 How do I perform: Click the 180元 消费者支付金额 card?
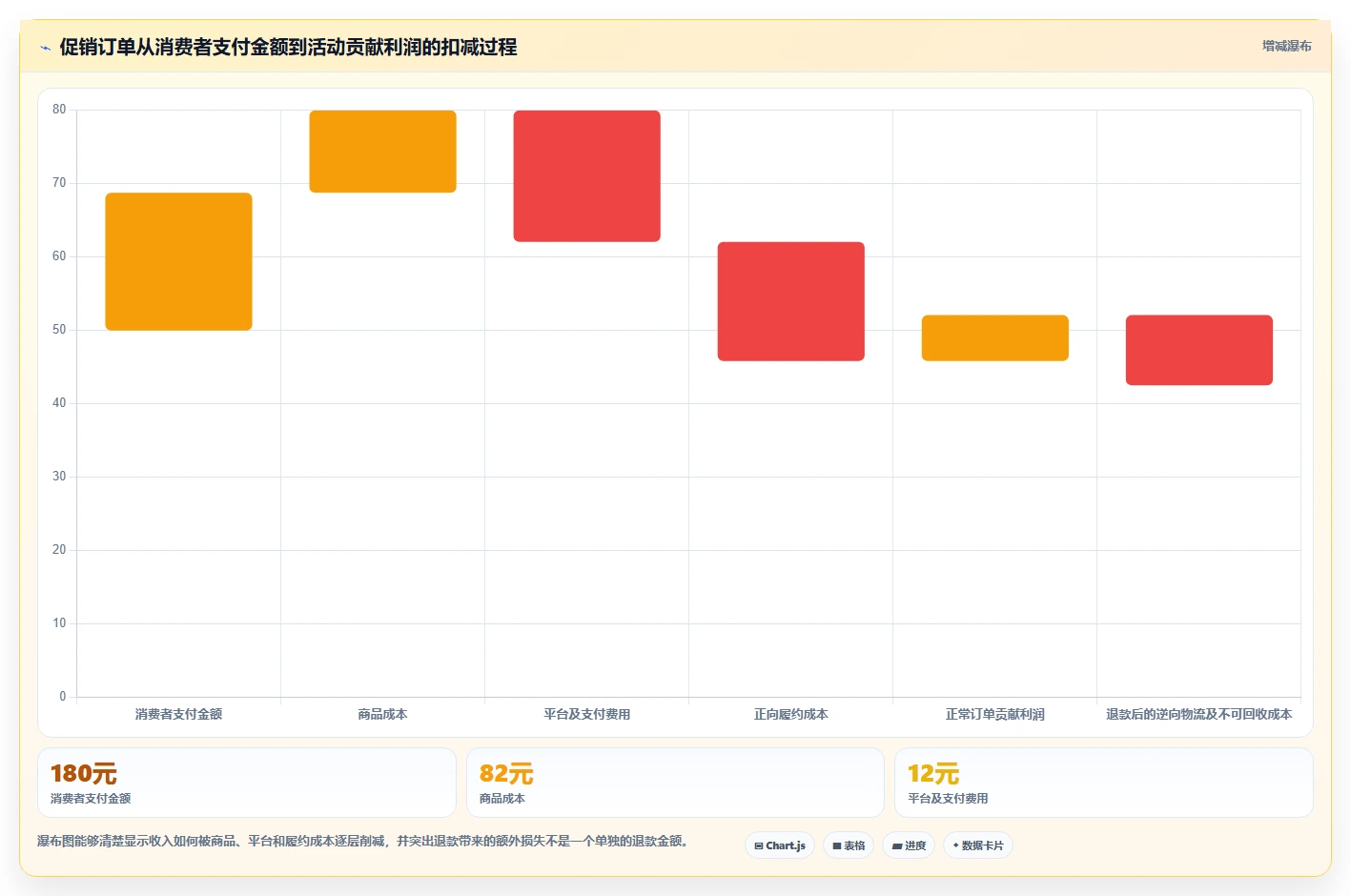(x=247, y=783)
